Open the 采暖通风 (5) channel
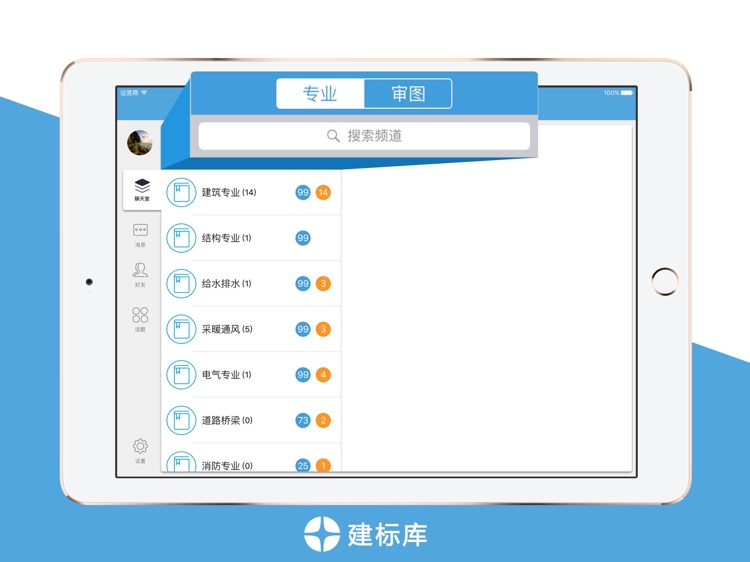The image size is (750, 562). [251, 329]
